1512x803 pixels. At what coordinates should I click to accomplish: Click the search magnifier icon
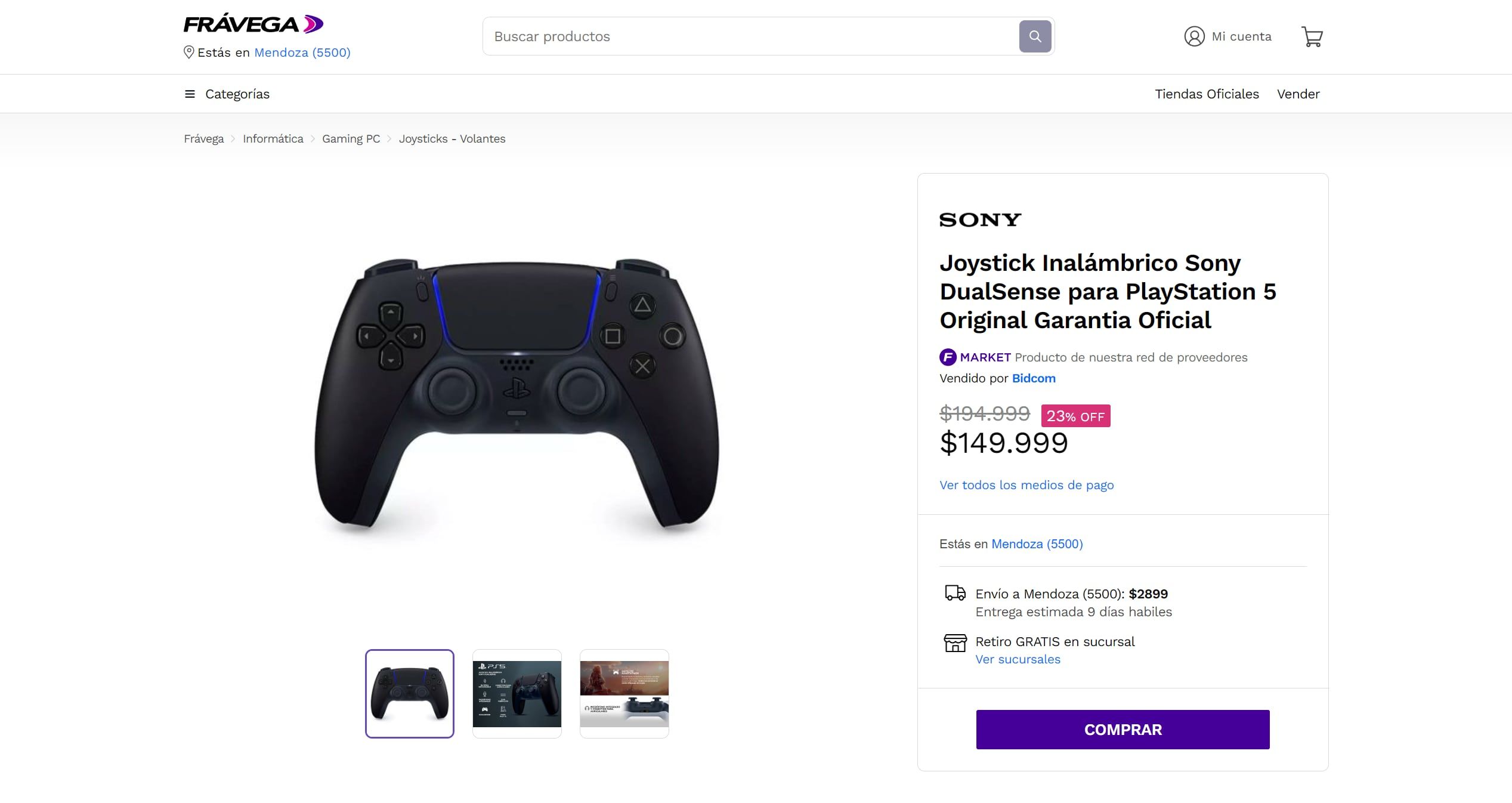tap(1036, 36)
